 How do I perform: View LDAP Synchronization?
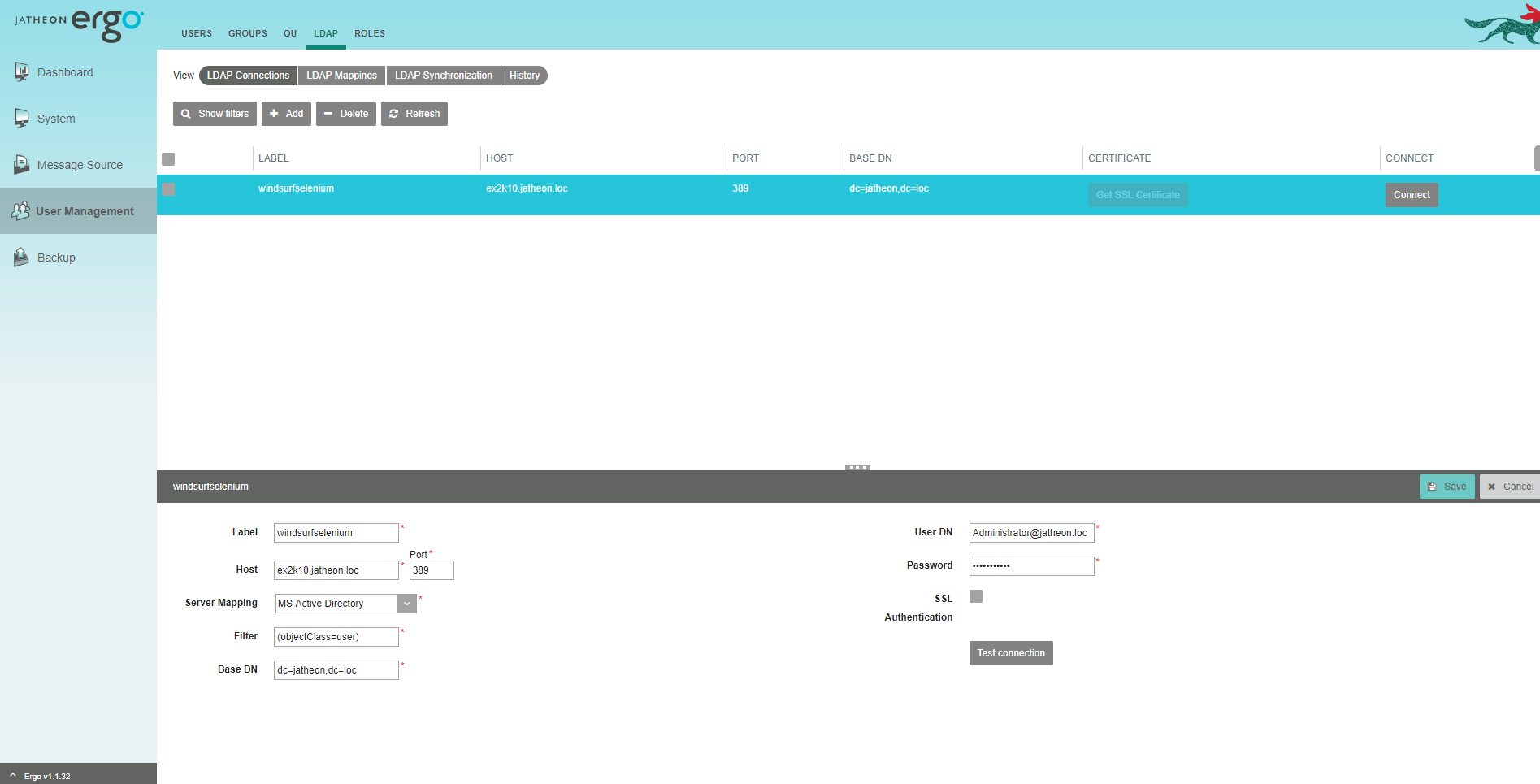coord(444,76)
